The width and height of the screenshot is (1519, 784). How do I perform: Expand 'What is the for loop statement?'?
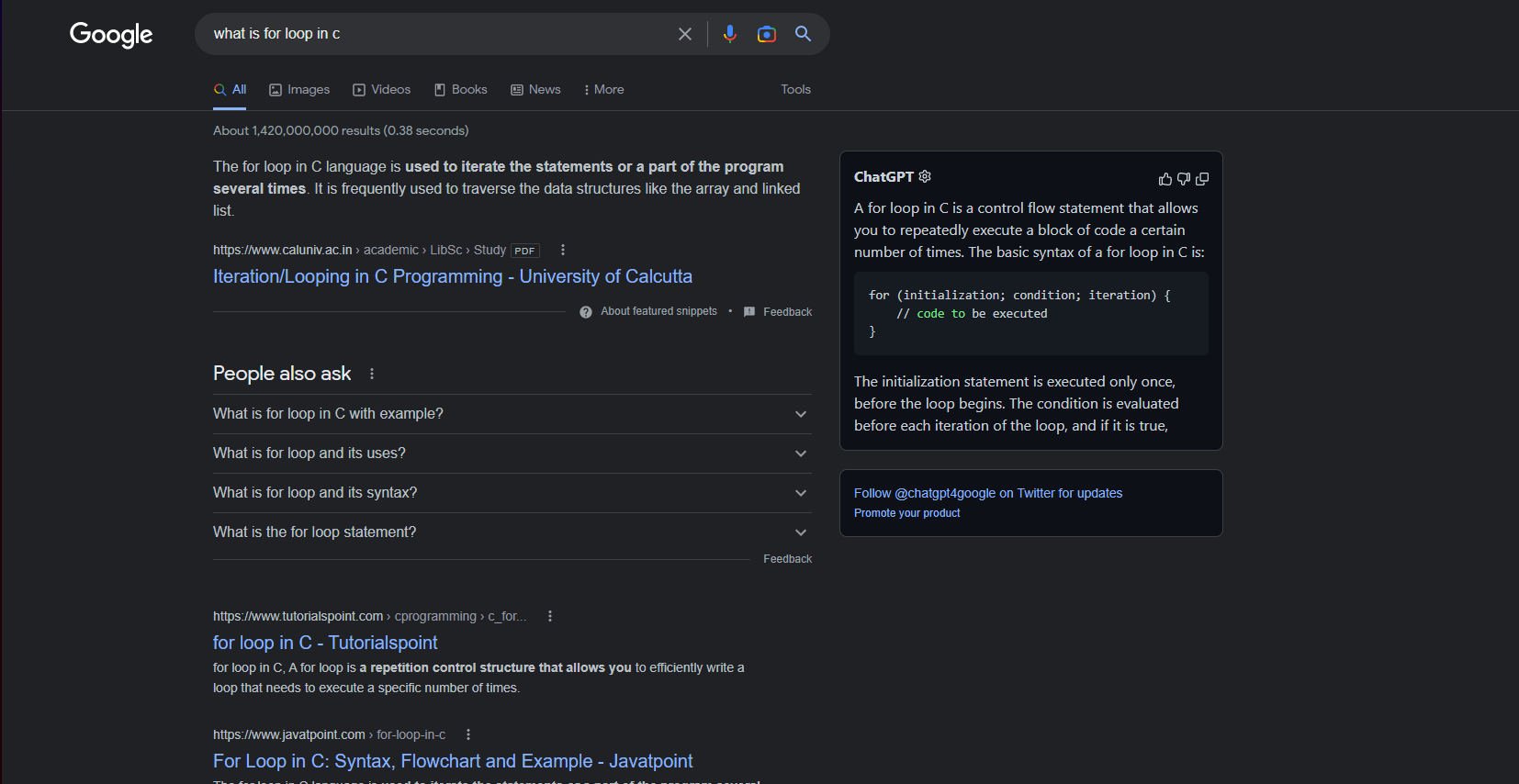(512, 532)
